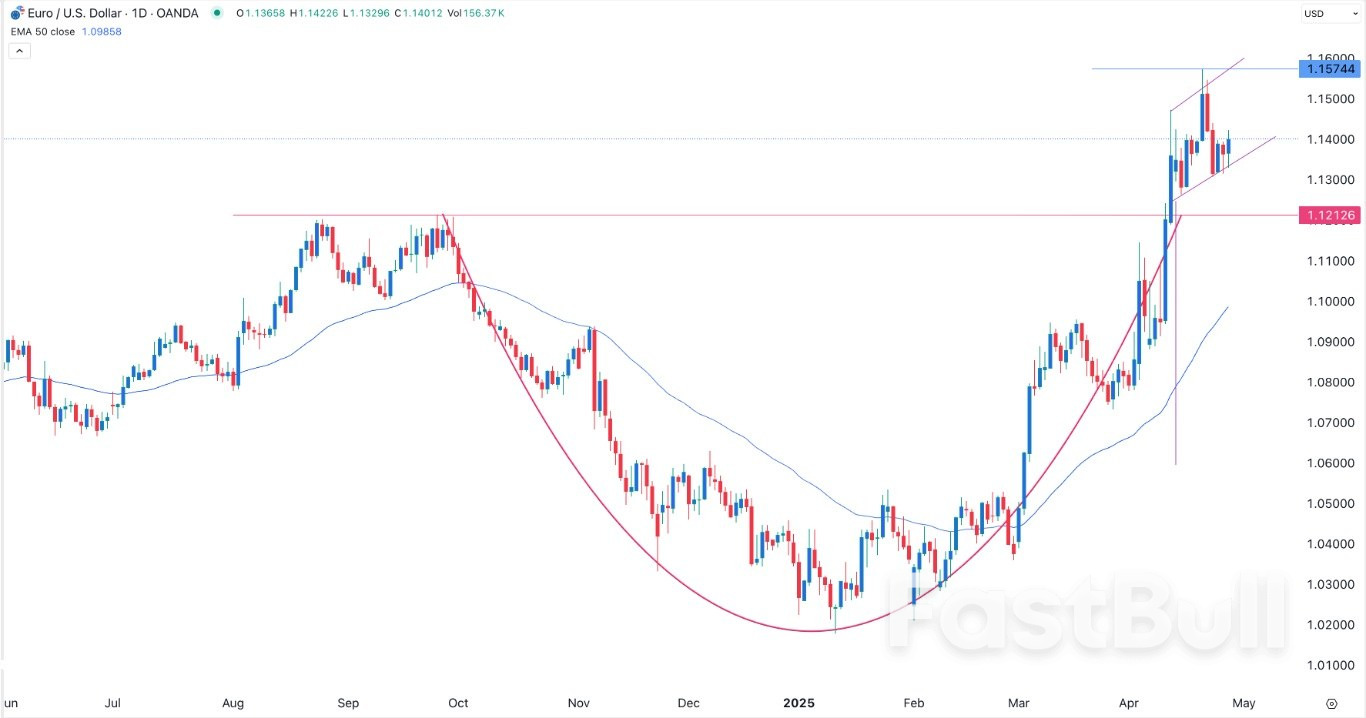
Task: Click the EMA value 1.09858
Action: tap(101, 31)
